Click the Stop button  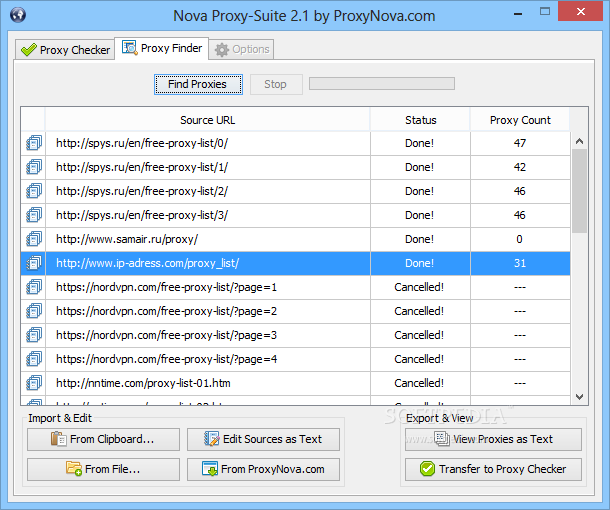pos(276,84)
